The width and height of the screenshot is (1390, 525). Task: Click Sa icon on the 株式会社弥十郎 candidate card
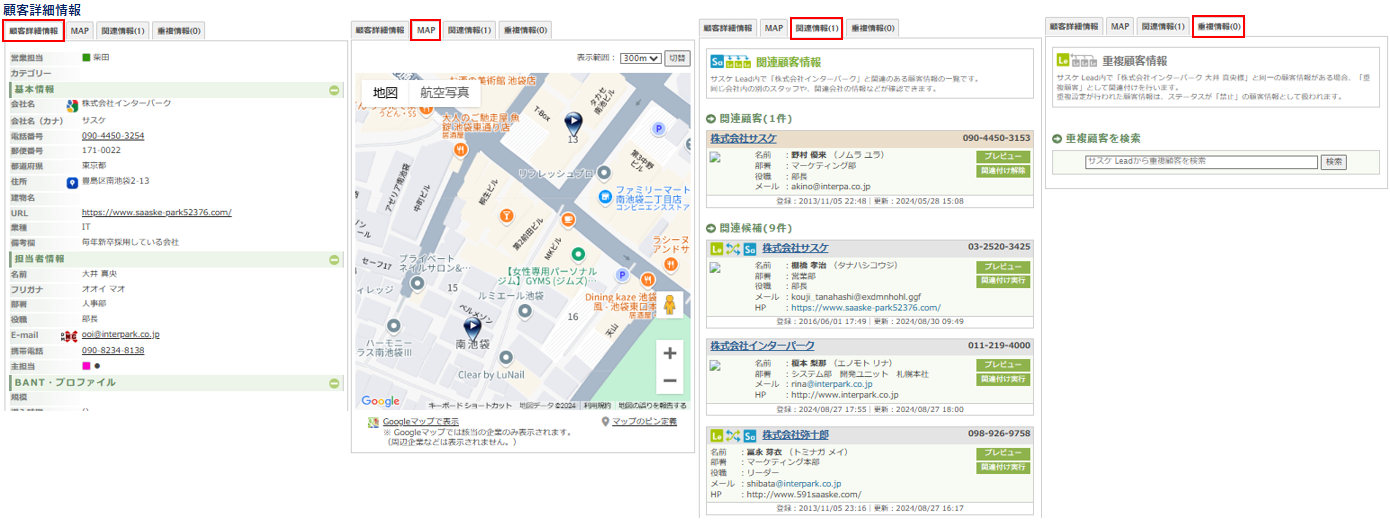(749, 435)
